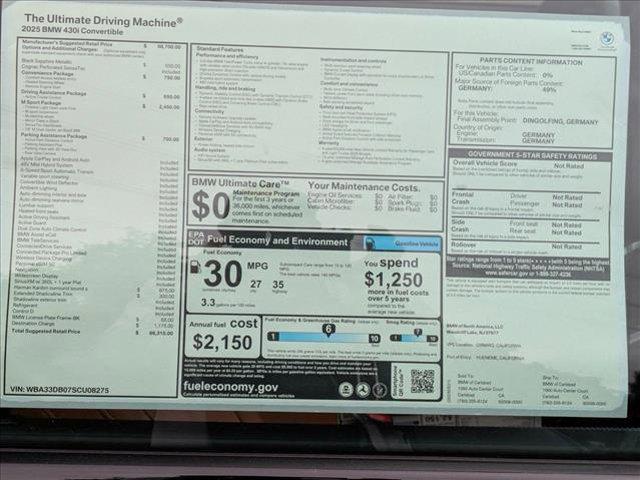This screenshot has width=640, height=480.
Task: Click the 'Annual fuel cost' label
Action: 223,324
